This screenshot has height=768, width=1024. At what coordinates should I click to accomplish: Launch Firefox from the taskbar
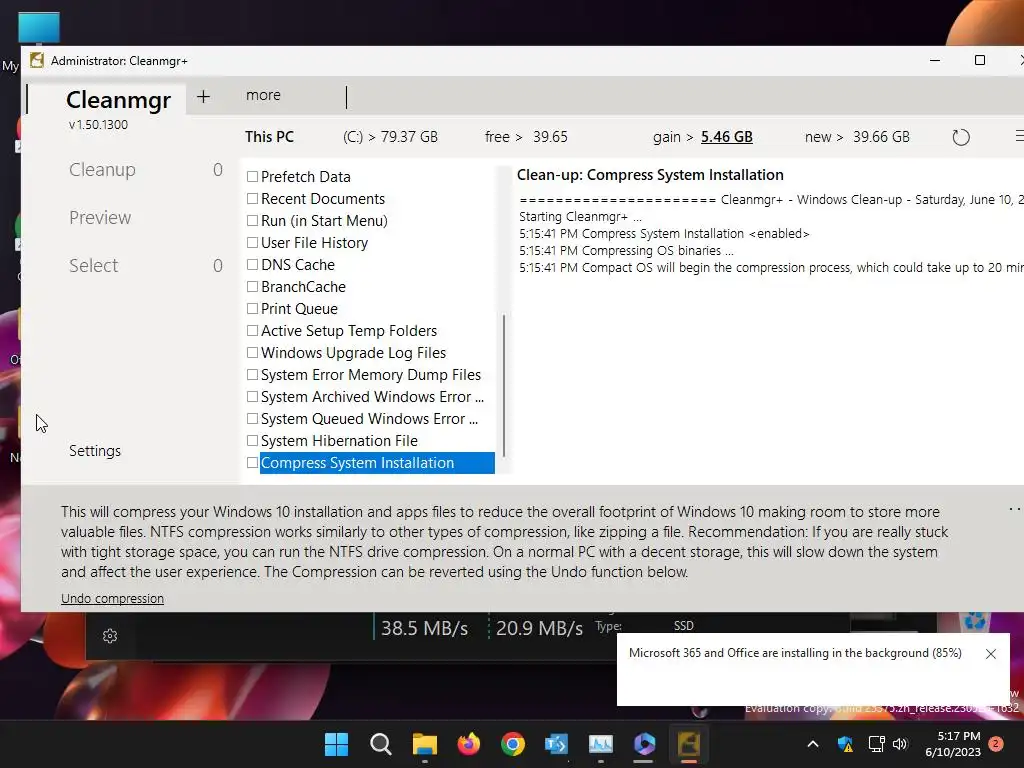tap(468, 744)
